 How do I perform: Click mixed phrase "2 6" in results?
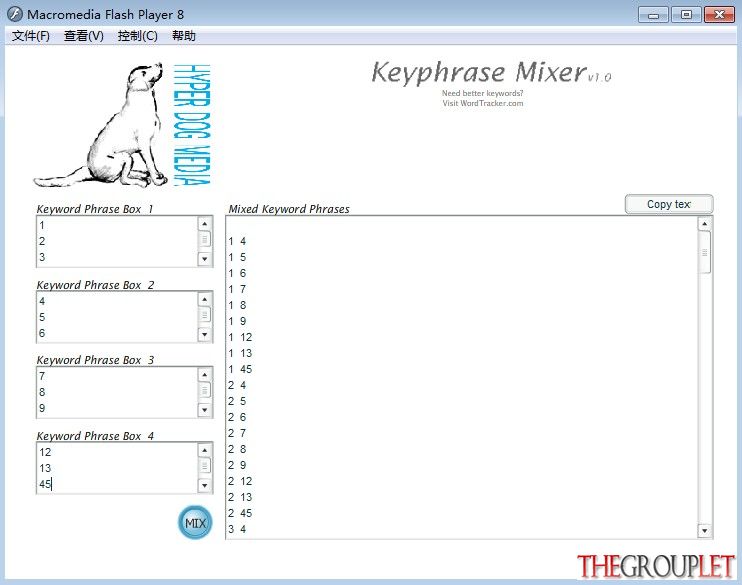[x=237, y=417]
